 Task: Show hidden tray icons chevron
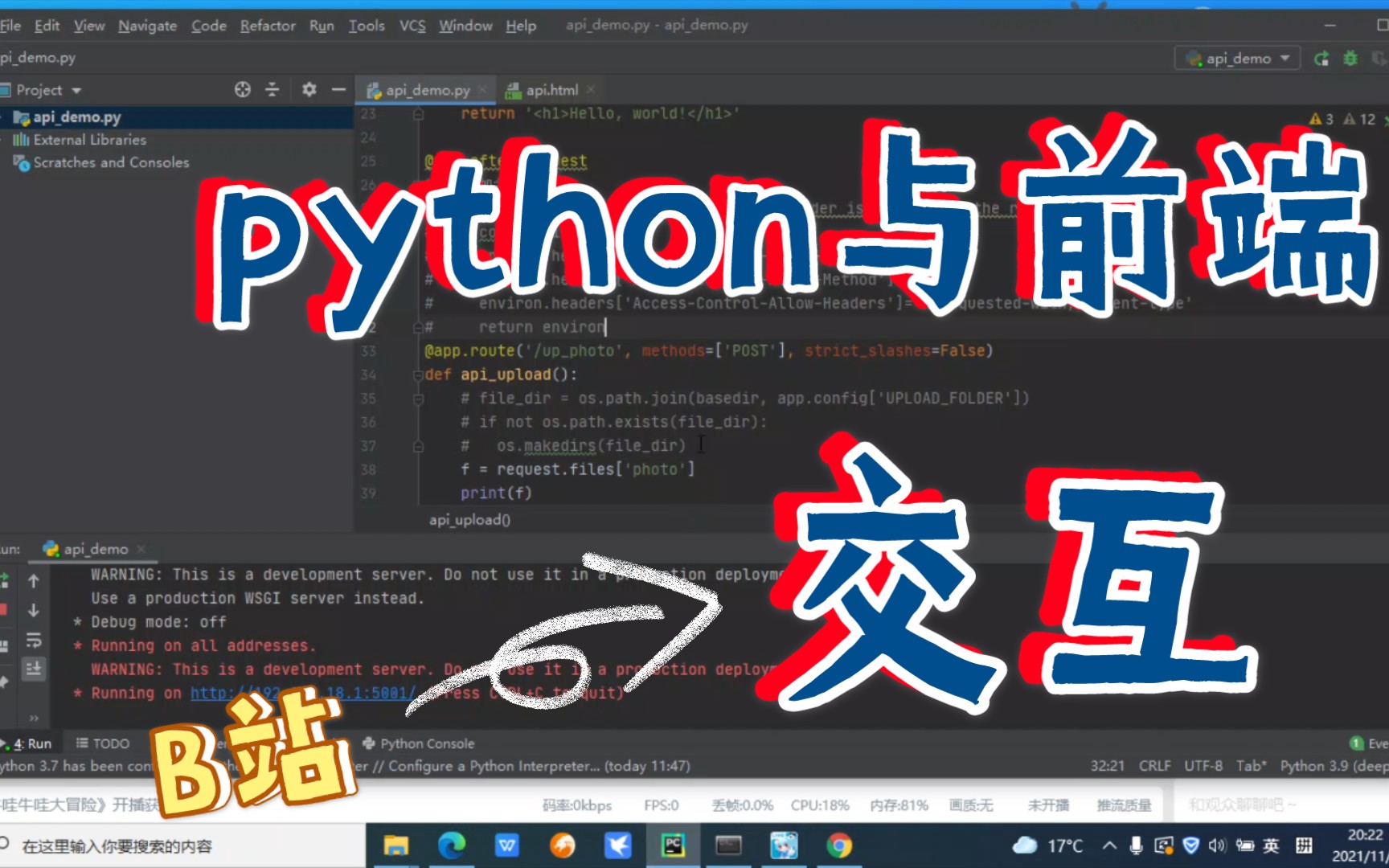1109,845
